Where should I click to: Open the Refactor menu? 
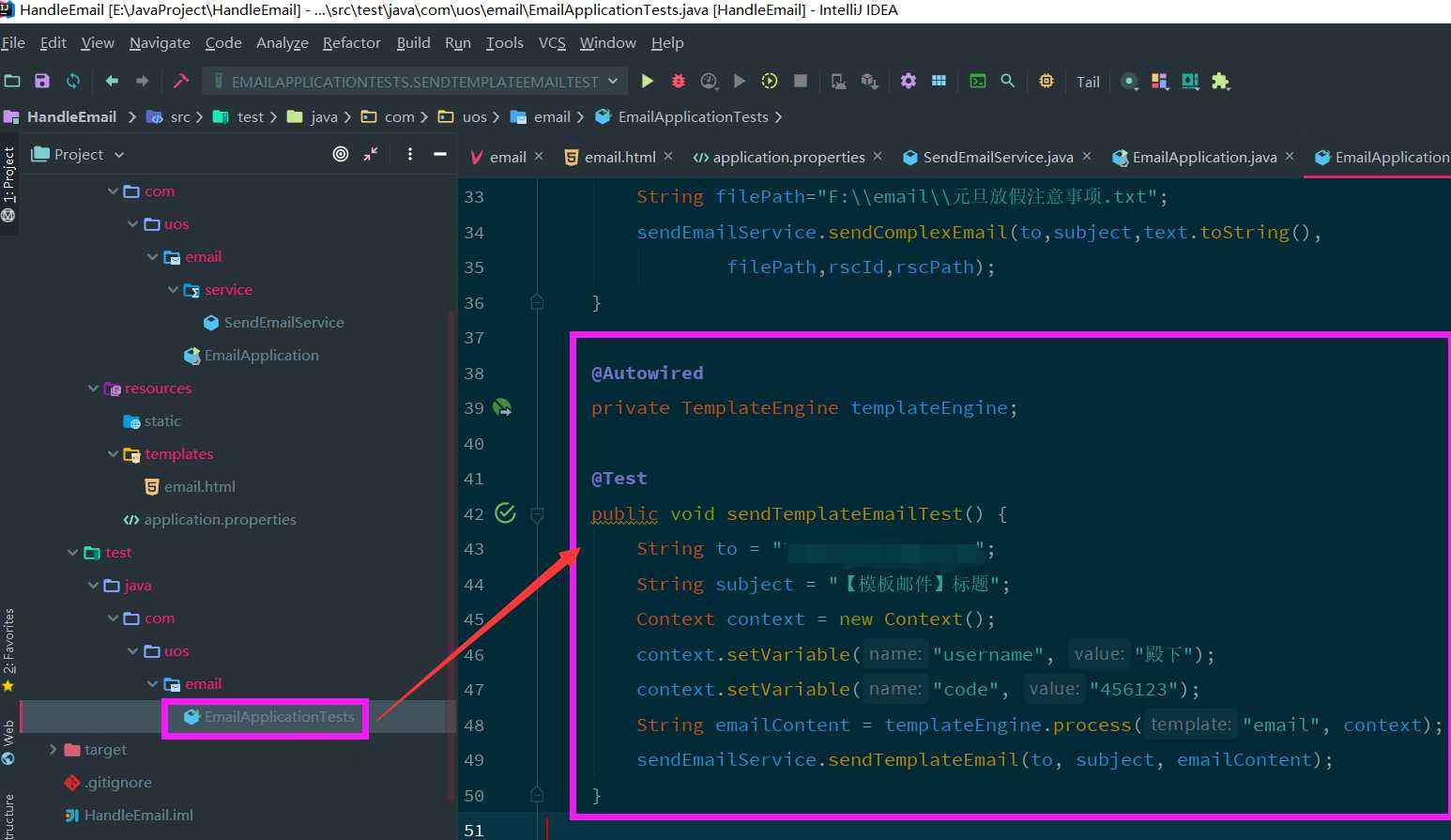352,43
